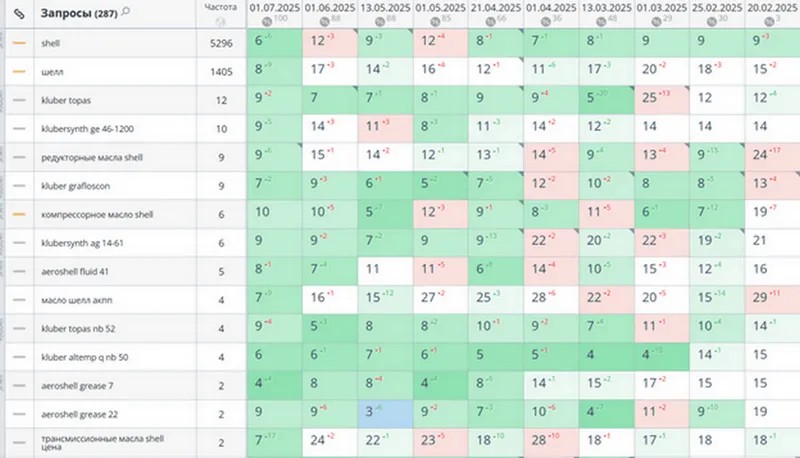The image size is (800, 458).
Task: Select the 25.02.2025 date column
Action: pyautogui.click(x=718, y=7)
